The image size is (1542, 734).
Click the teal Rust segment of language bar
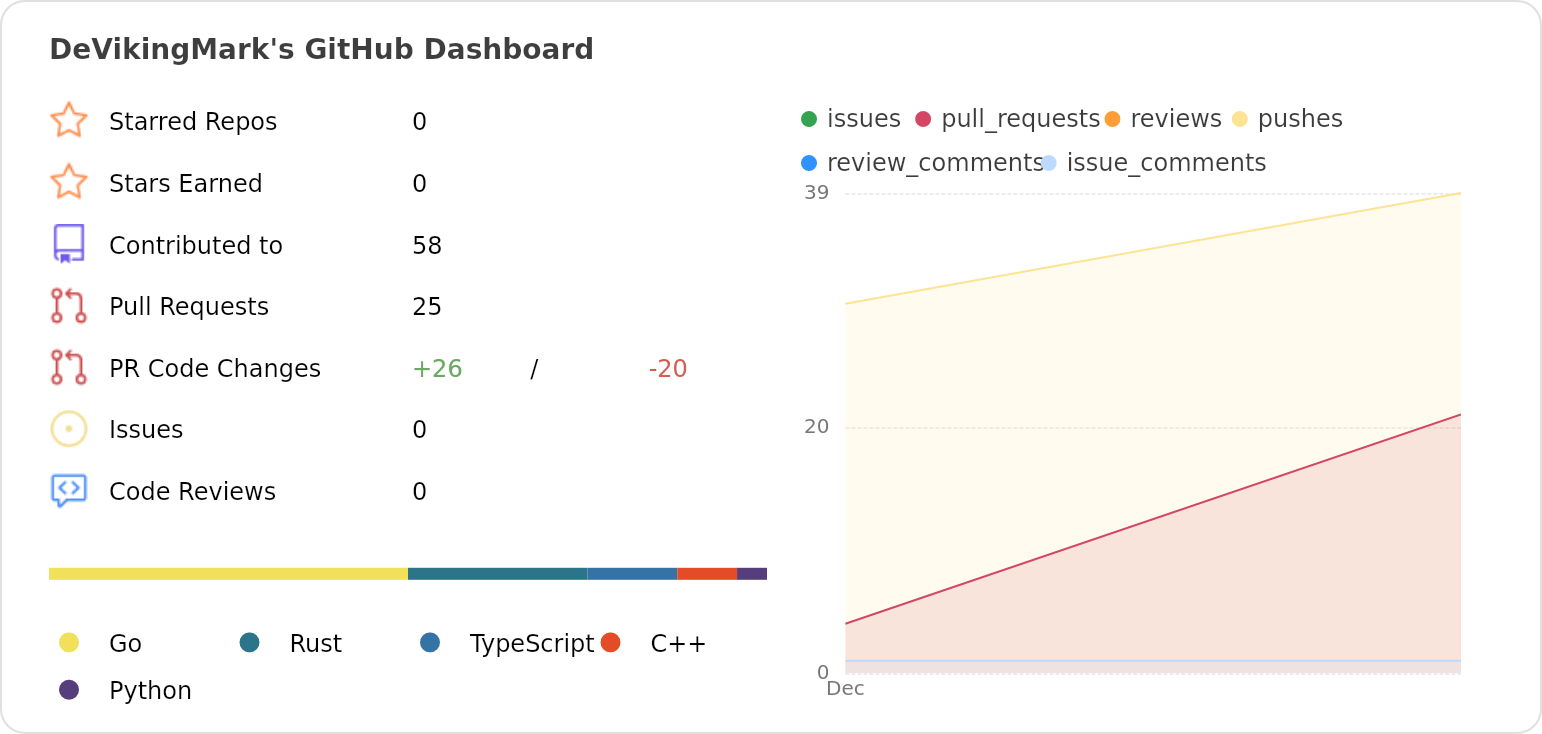(x=497, y=574)
